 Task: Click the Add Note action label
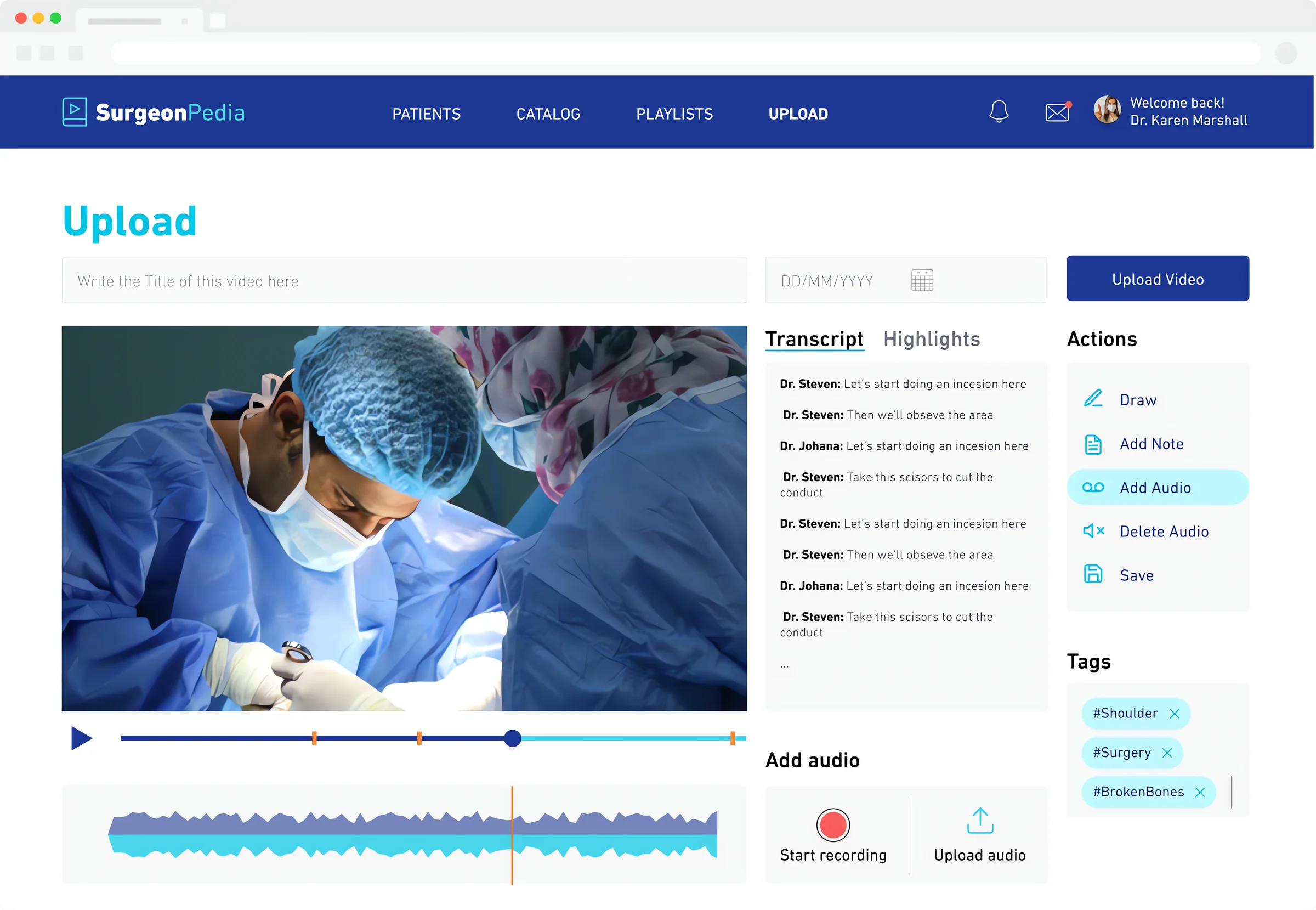click(1152, 444)
